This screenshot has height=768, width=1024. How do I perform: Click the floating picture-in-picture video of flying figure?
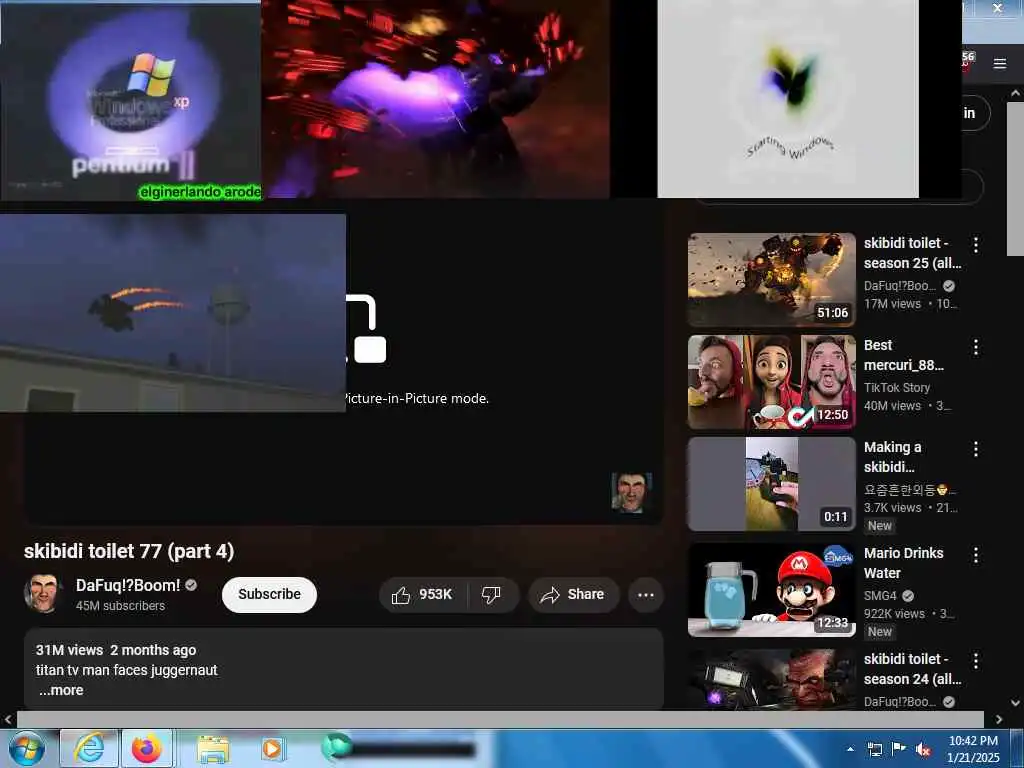pyautogui.click(x=172, y=313)
